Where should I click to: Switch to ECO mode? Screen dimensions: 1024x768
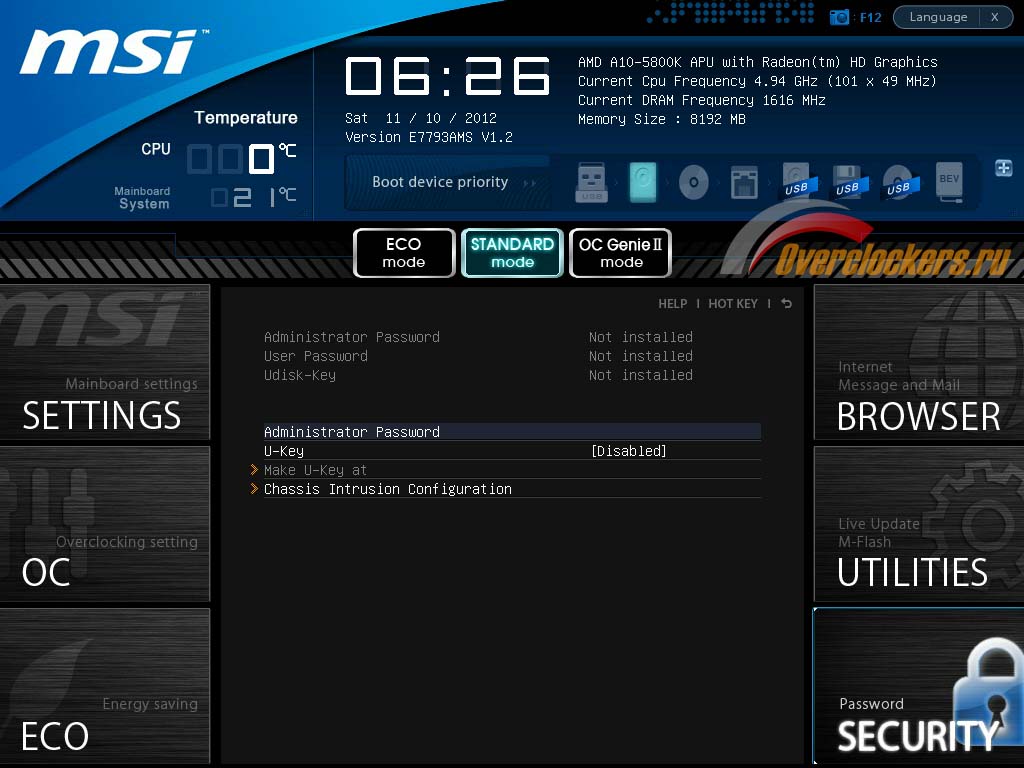coord(404,253)
